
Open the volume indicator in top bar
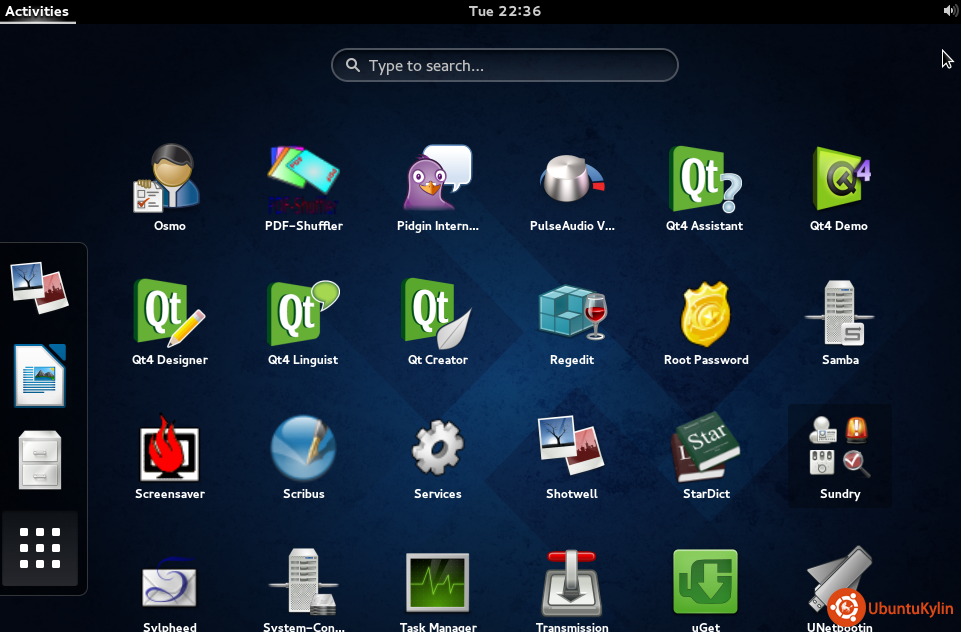(949, 11)
